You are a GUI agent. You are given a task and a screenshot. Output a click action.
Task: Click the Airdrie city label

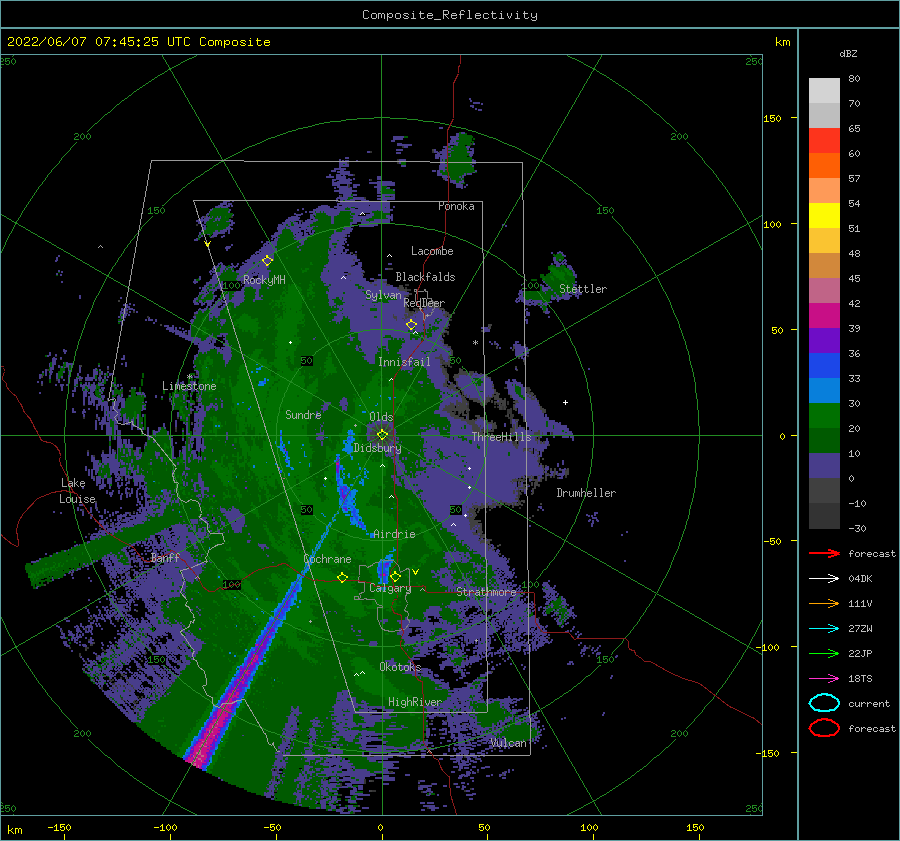tap(394, 534)
